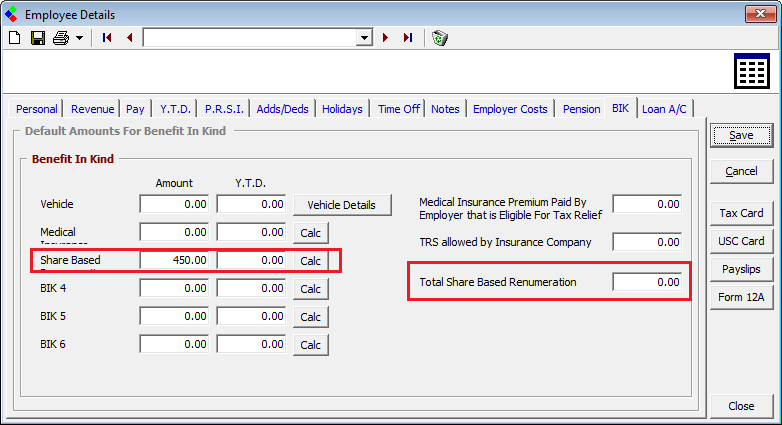This screenshot has width=782, height=425.
Task: Open the calendar grid icon
Action: coord(751,72)
